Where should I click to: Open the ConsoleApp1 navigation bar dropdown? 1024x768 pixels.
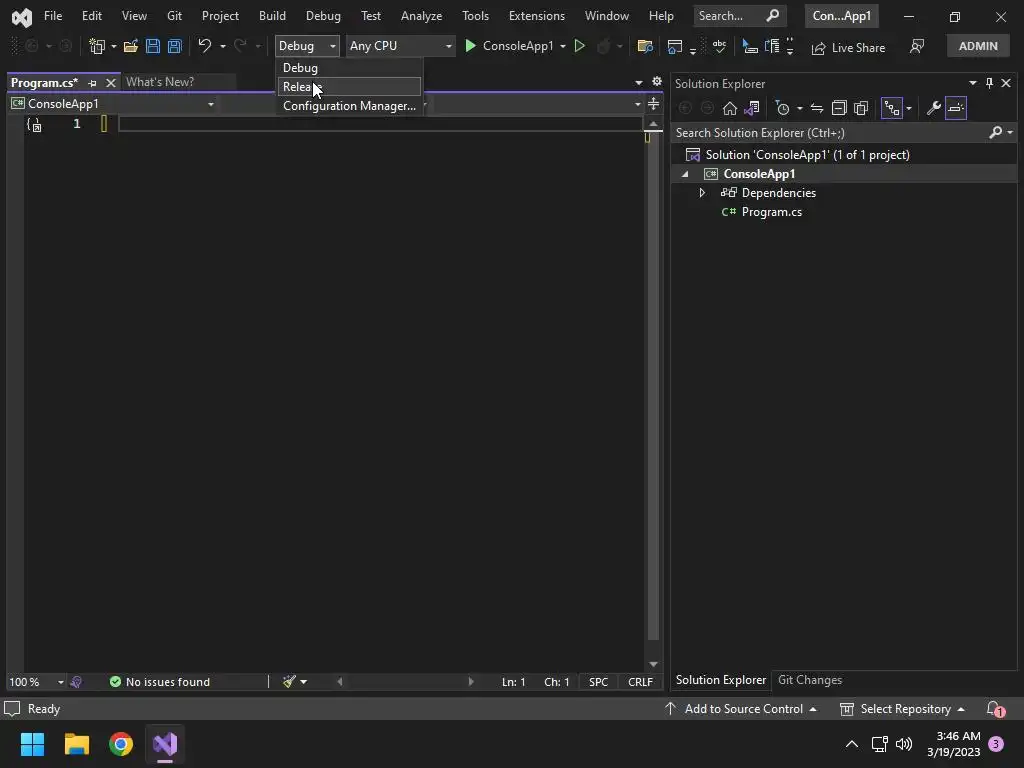[x=112, y=104]
